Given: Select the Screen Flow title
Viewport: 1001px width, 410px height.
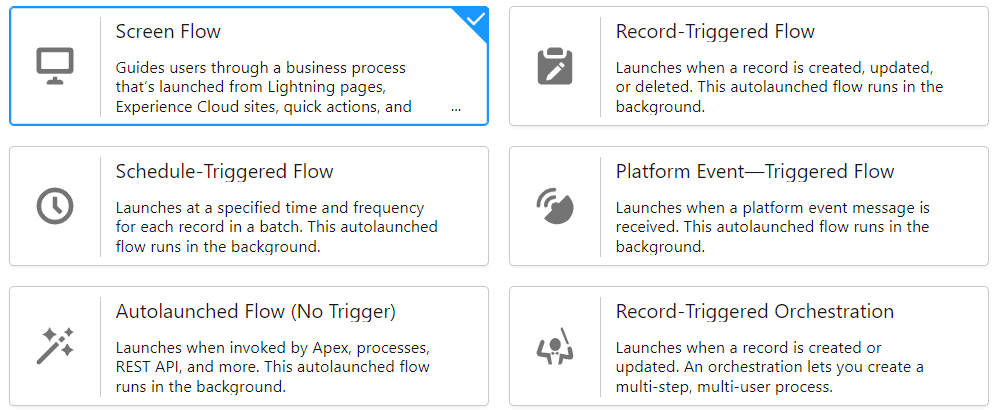Looking at the screenshot, I should [168, 32].
